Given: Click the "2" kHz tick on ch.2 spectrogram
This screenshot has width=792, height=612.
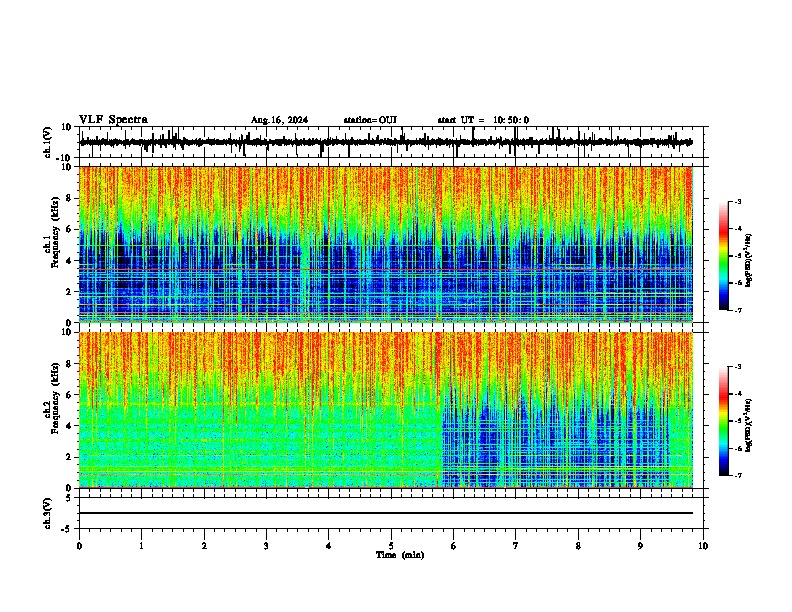Looking at the screenshot, I should click(70, 457).
